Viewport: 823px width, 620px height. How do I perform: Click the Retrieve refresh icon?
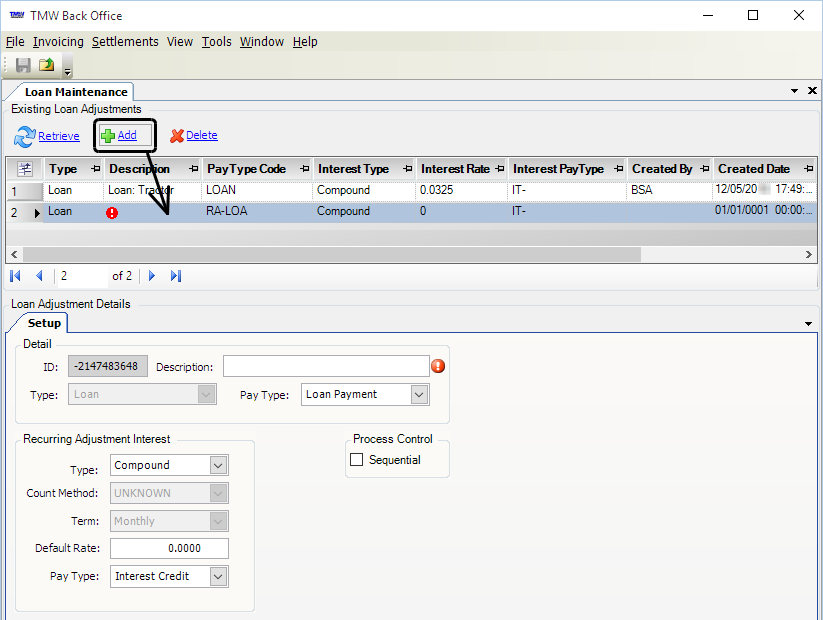(x=24, y=136)
